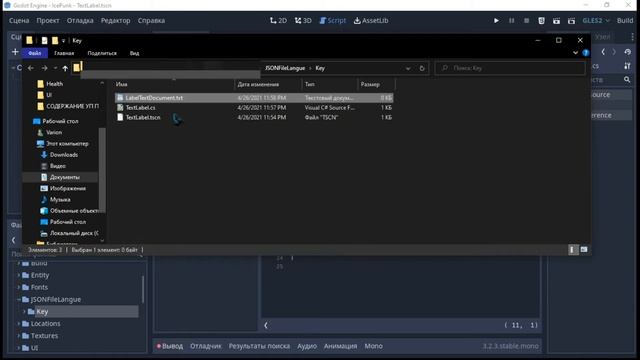This screenshot has height=360, width=640.
Task: Open the Справка menu in Godot
Action: tap(151, 20)
